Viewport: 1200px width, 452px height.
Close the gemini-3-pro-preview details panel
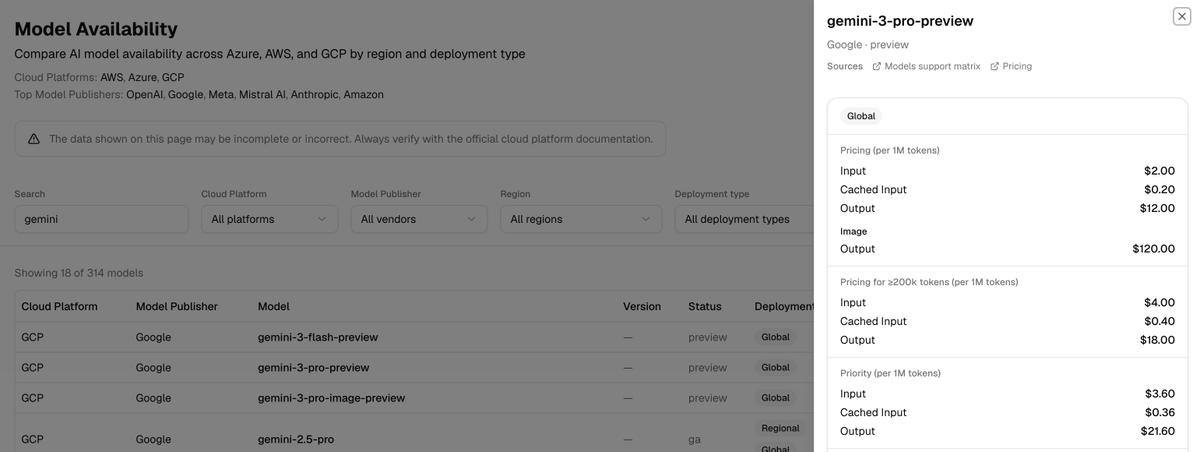1181,16
